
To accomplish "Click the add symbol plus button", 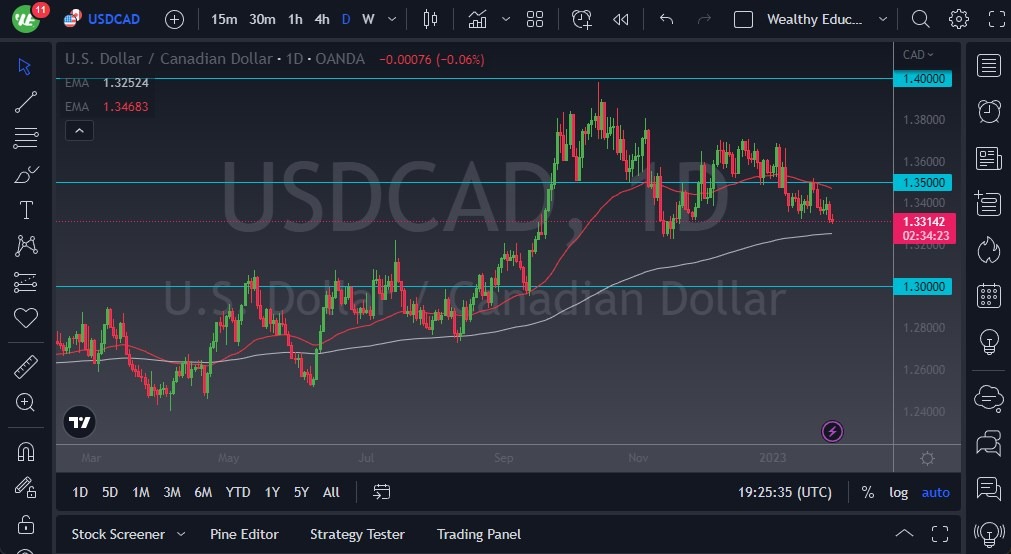I will click(174, 19).
